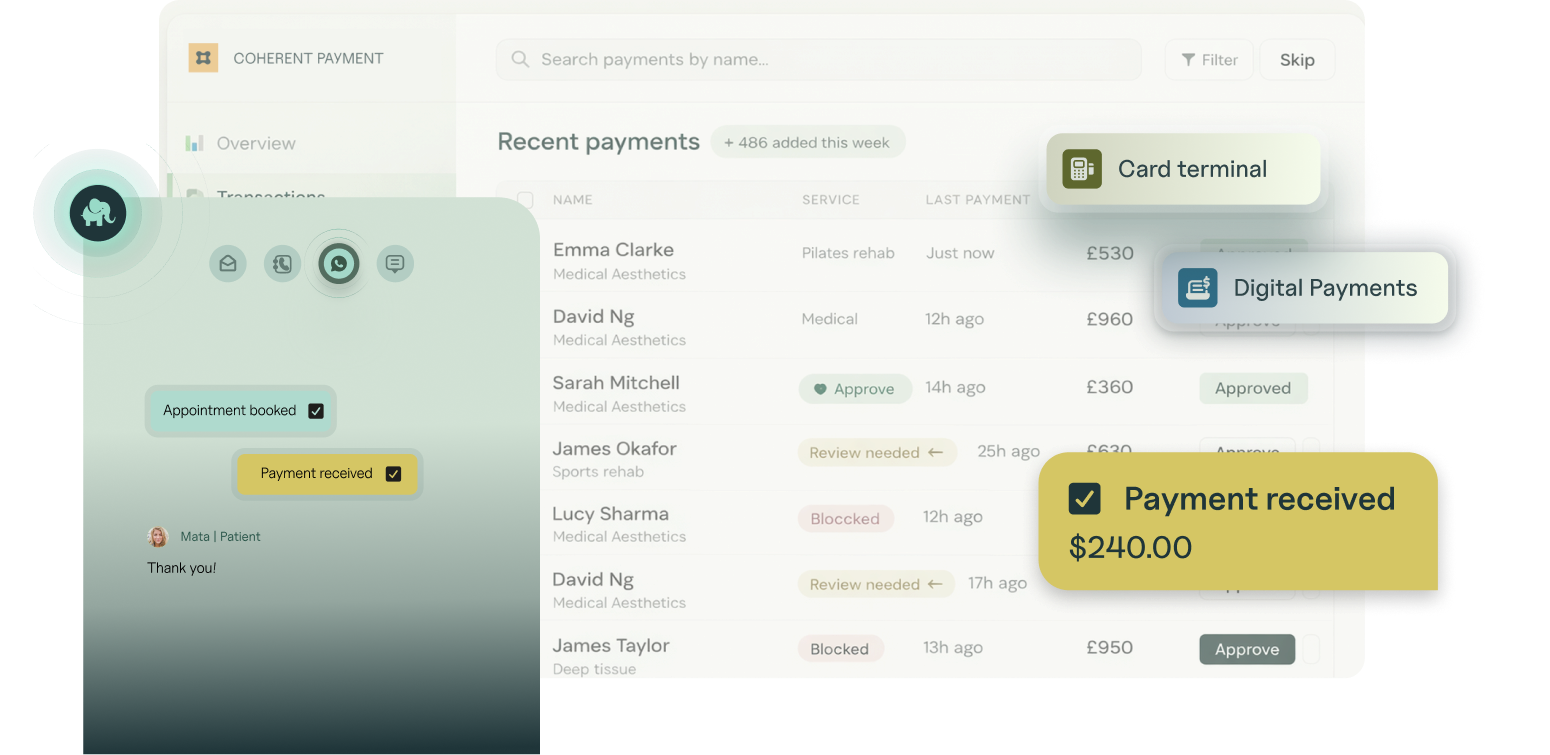Click the LAST PAYMENT column header
Screen dimensions: 1550x755
(977, 200)
